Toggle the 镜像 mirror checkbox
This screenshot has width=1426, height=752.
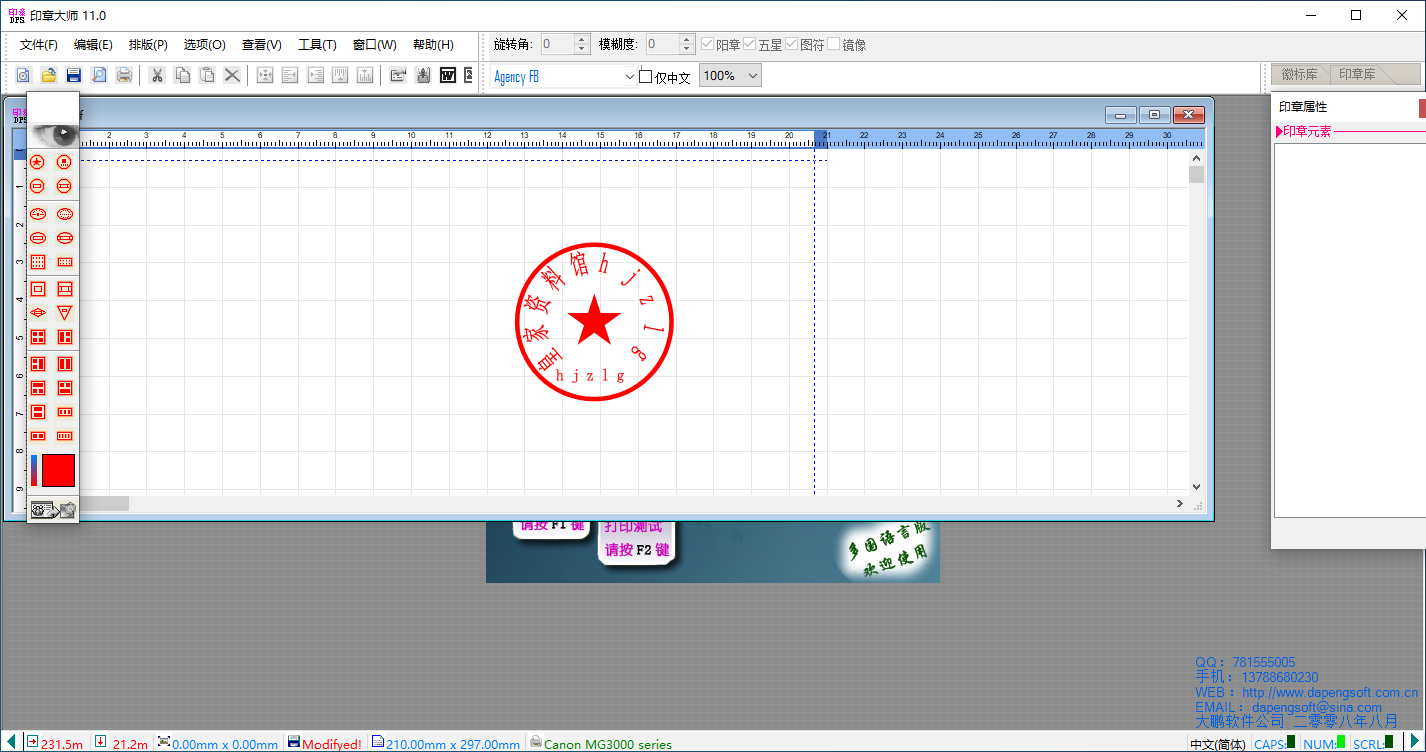834,44
